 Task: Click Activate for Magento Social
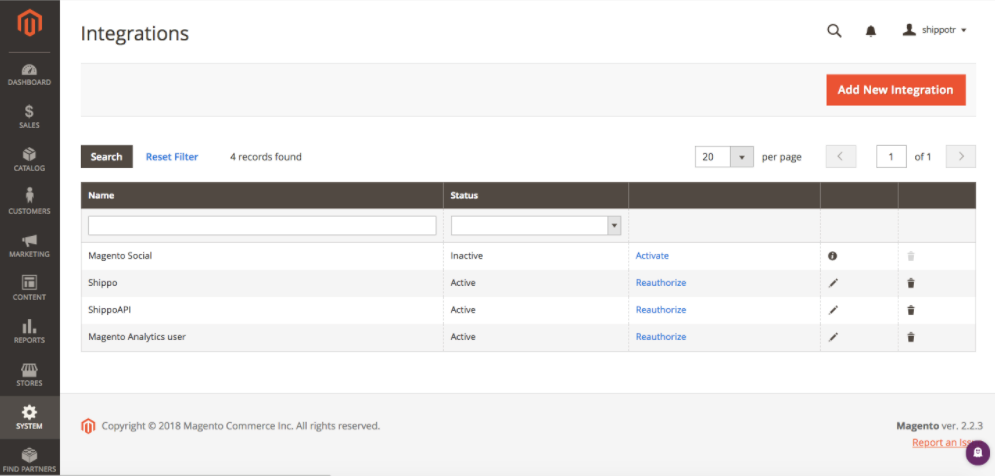tap(652, 256)
